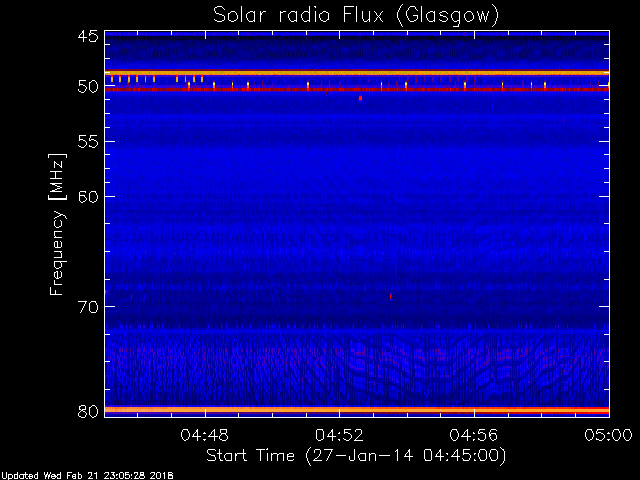Click the red burst spot just below 50 MHz
The image size is (640, 480).
[x=360, y=98]
